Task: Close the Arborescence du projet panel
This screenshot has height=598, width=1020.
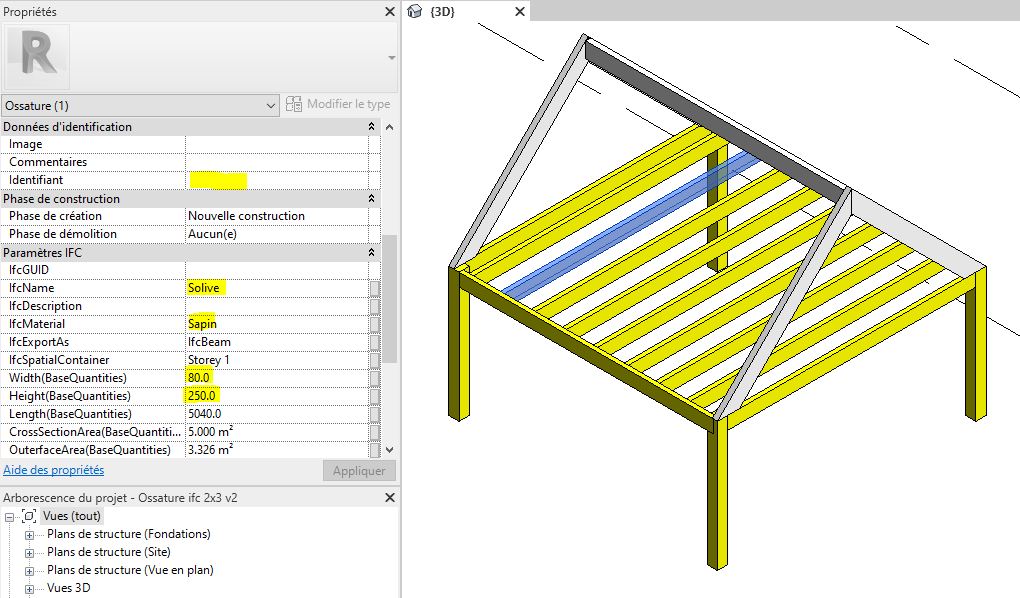Action: (390, 497)
